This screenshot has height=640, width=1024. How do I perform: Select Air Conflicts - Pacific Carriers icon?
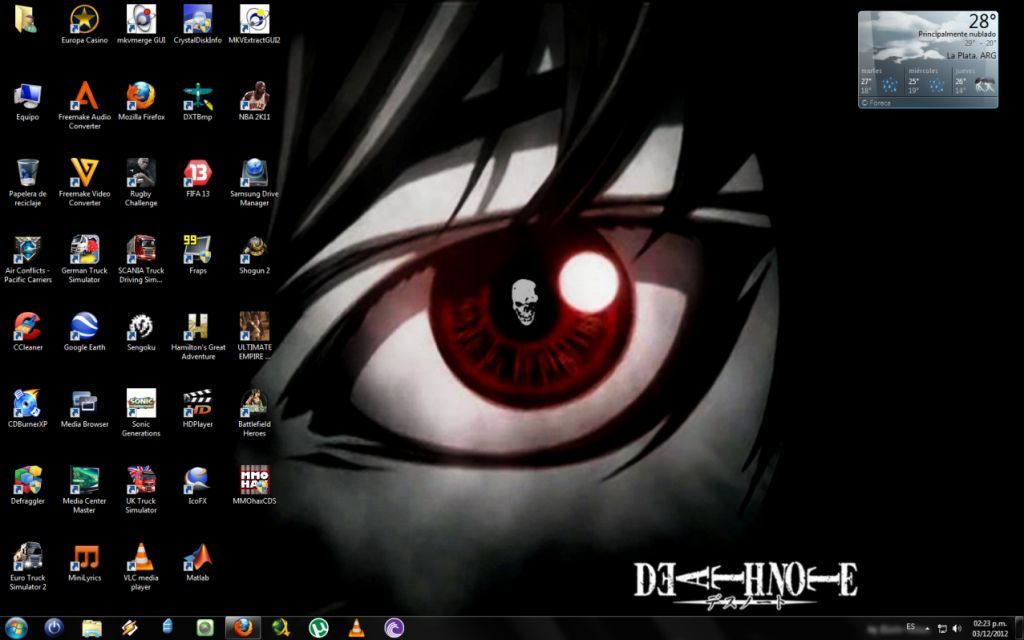click(27, 260)
